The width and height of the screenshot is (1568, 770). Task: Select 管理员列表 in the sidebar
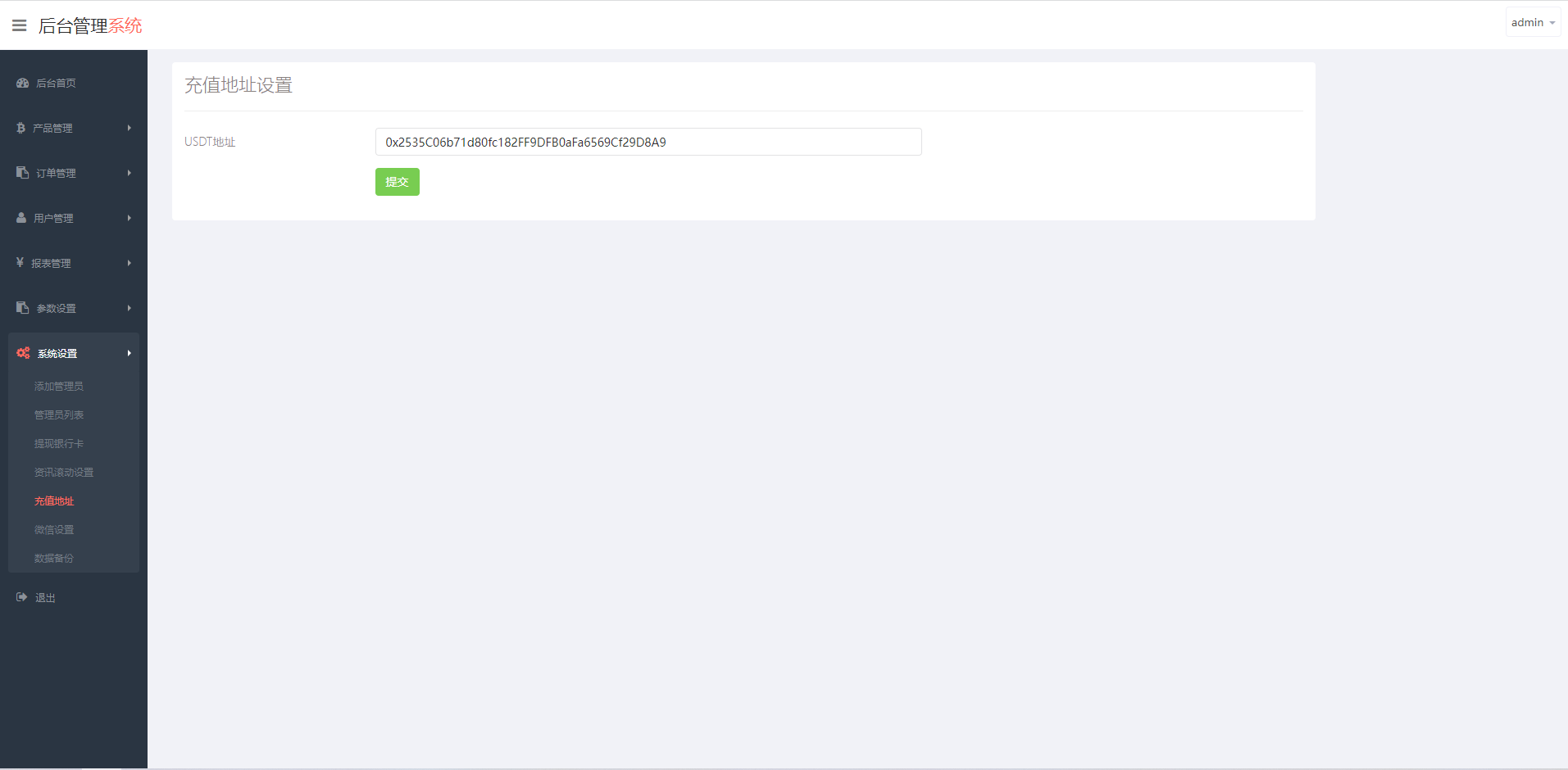click(x=59, y=415)
